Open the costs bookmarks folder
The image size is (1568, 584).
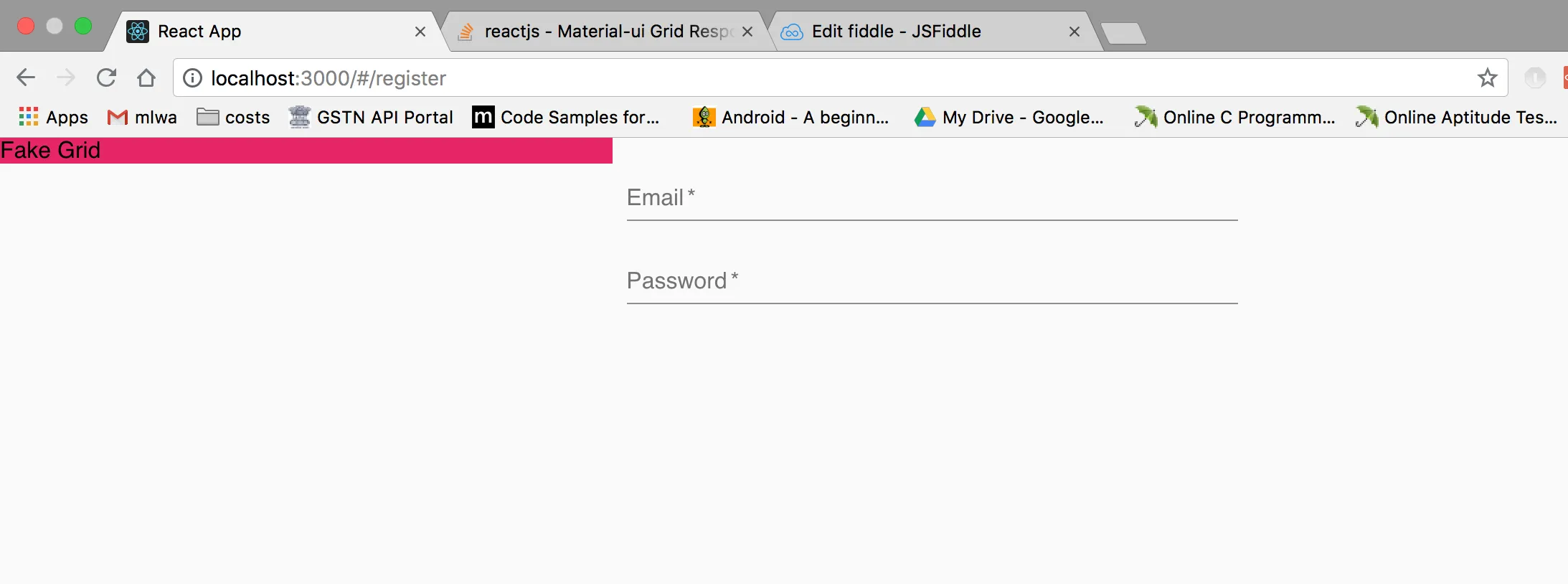pos(233,117)
